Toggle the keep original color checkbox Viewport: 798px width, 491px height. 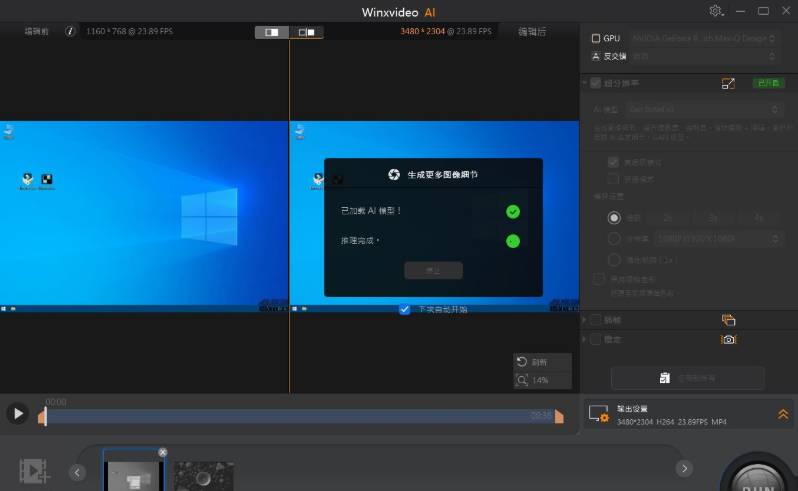(599, 279)
